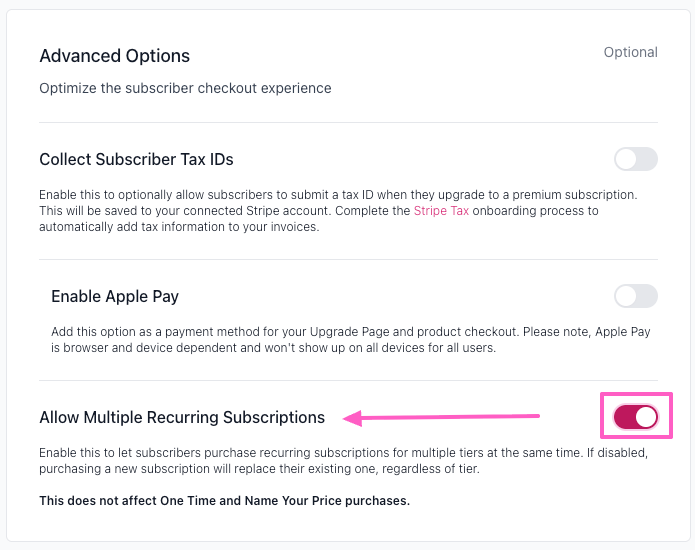Click the bold One Time purchases note
The image size is (695, 550).
[224, 500]
